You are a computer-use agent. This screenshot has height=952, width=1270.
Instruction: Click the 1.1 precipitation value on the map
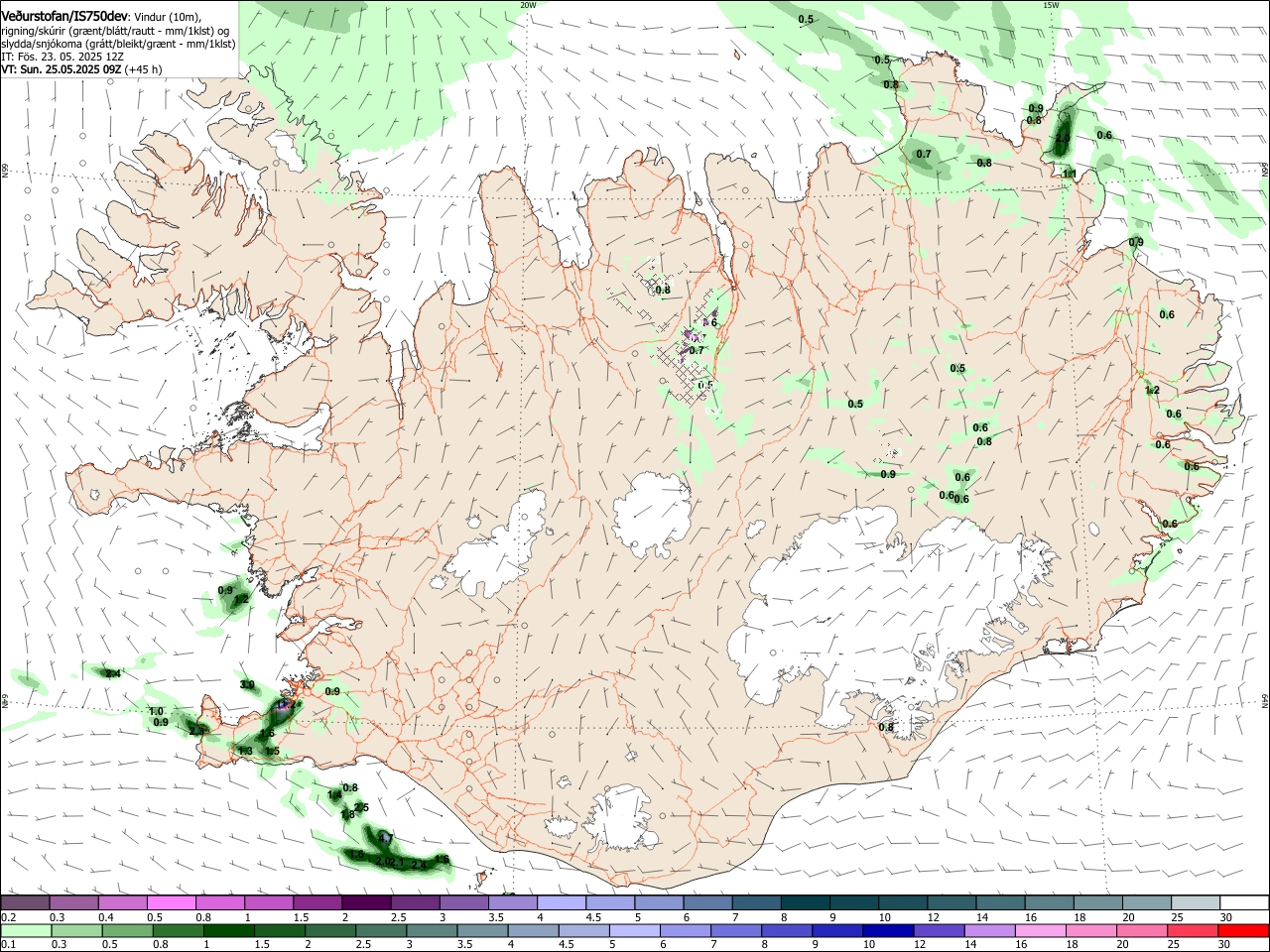coord(1070,174)
